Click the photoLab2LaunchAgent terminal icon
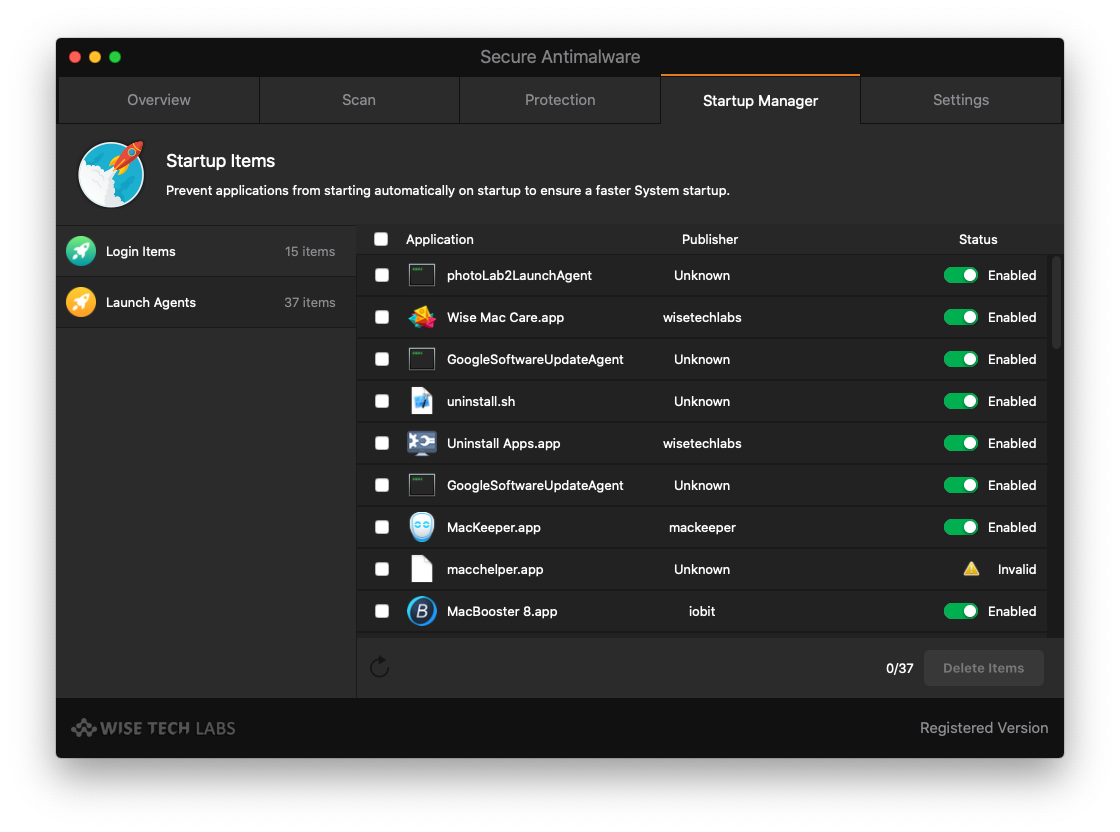The width and height of the screenshot is (1120, 832). [x=421, y=275]
